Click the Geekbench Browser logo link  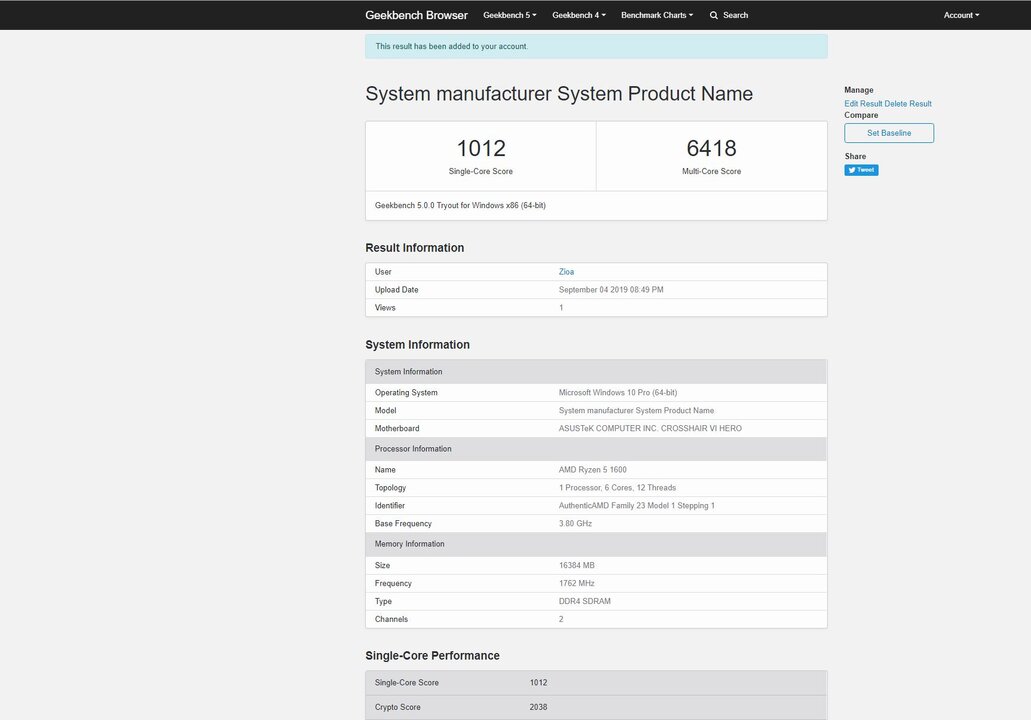coord(416,15)
